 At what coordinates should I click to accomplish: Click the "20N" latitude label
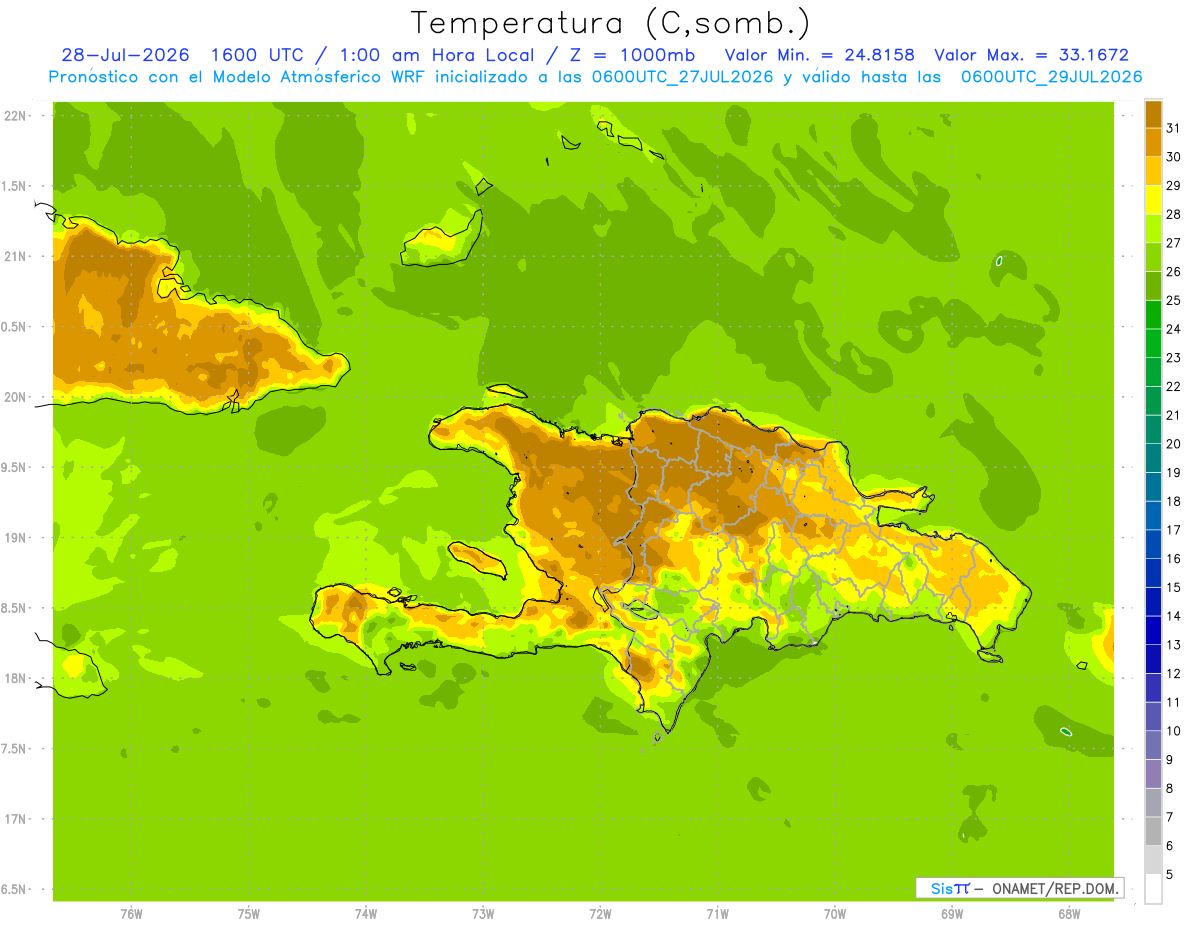[17, 397]
